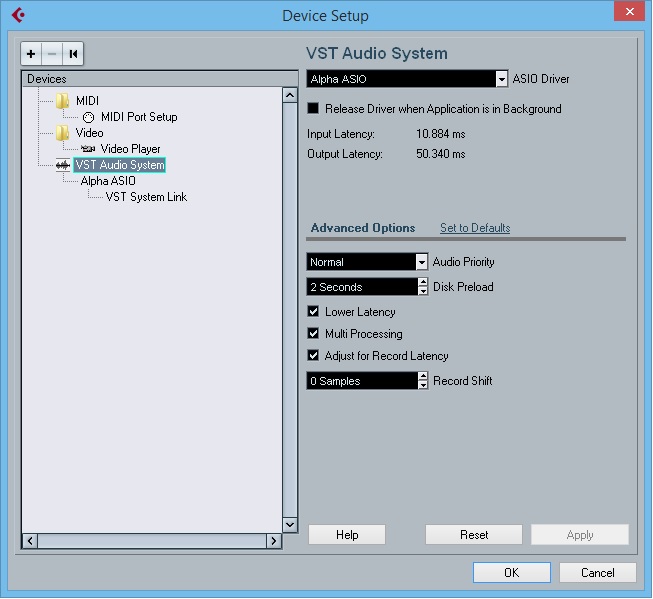Click the VST Audio System waveform icon

coord(63,165)
